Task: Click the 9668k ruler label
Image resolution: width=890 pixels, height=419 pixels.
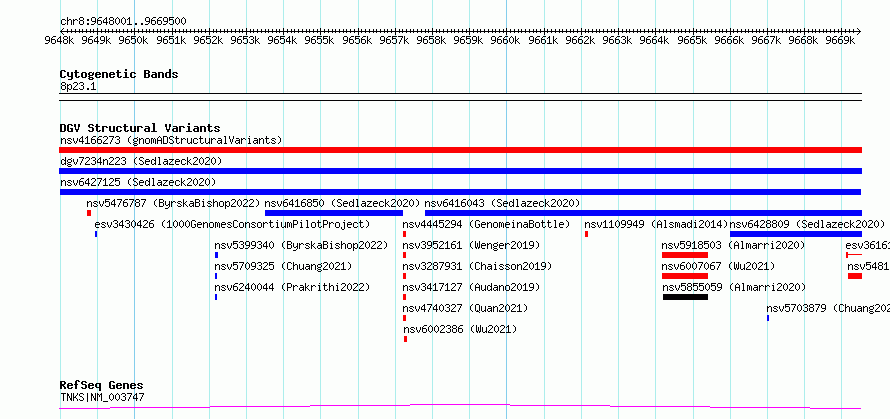Action: [x=803, y=40]
